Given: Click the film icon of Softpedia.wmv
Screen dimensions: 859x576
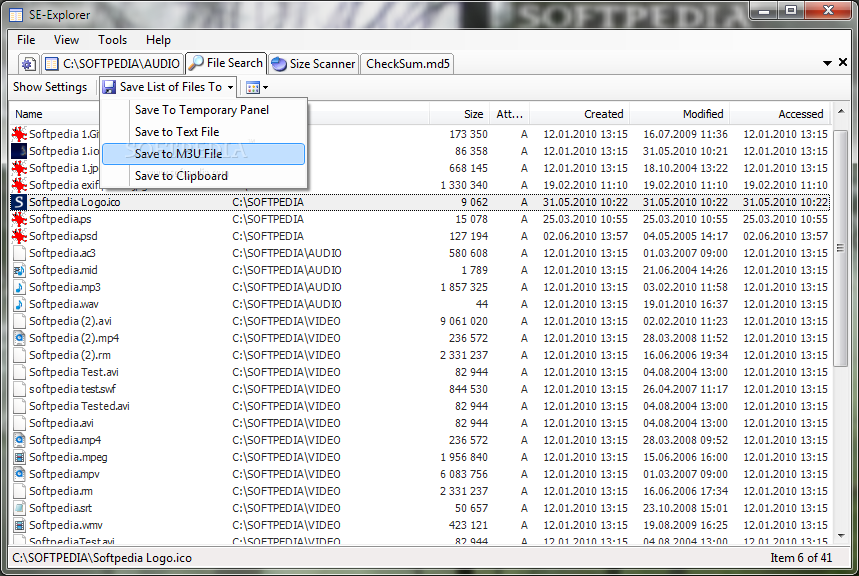Looking at the screenshot, I should coord(19,525).
